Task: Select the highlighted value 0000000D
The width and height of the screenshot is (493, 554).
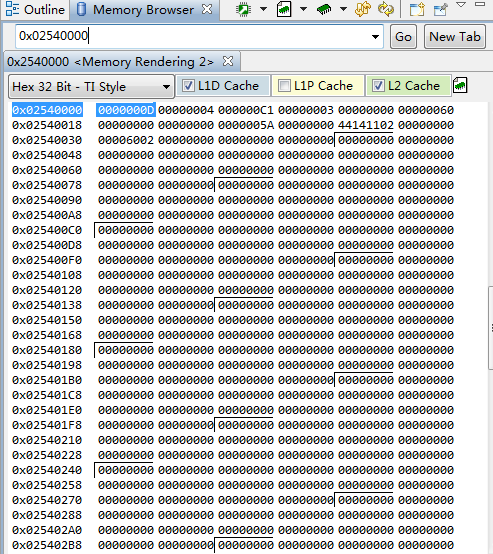Action: 126,110
